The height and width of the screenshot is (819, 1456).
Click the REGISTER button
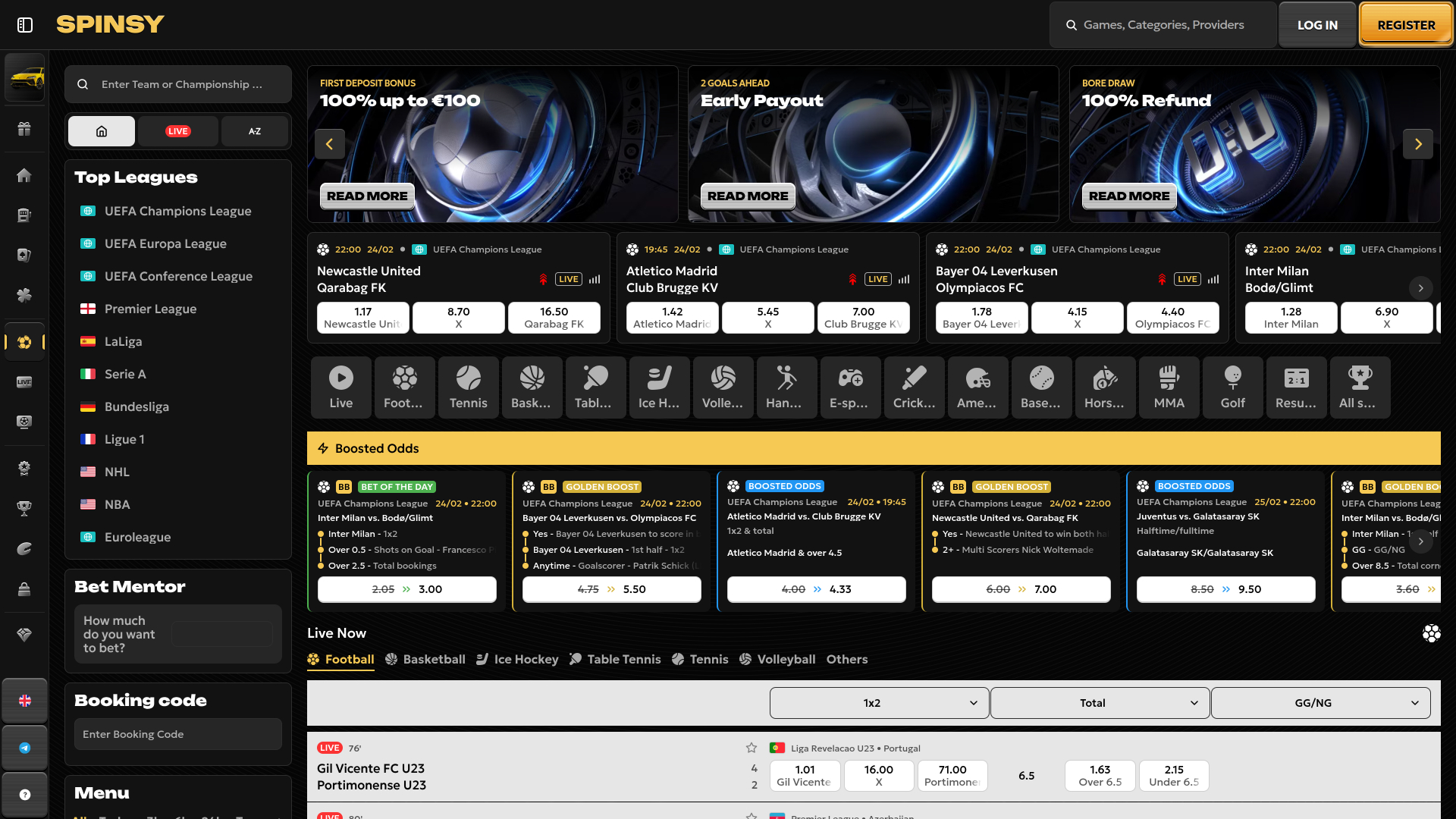1405,24
